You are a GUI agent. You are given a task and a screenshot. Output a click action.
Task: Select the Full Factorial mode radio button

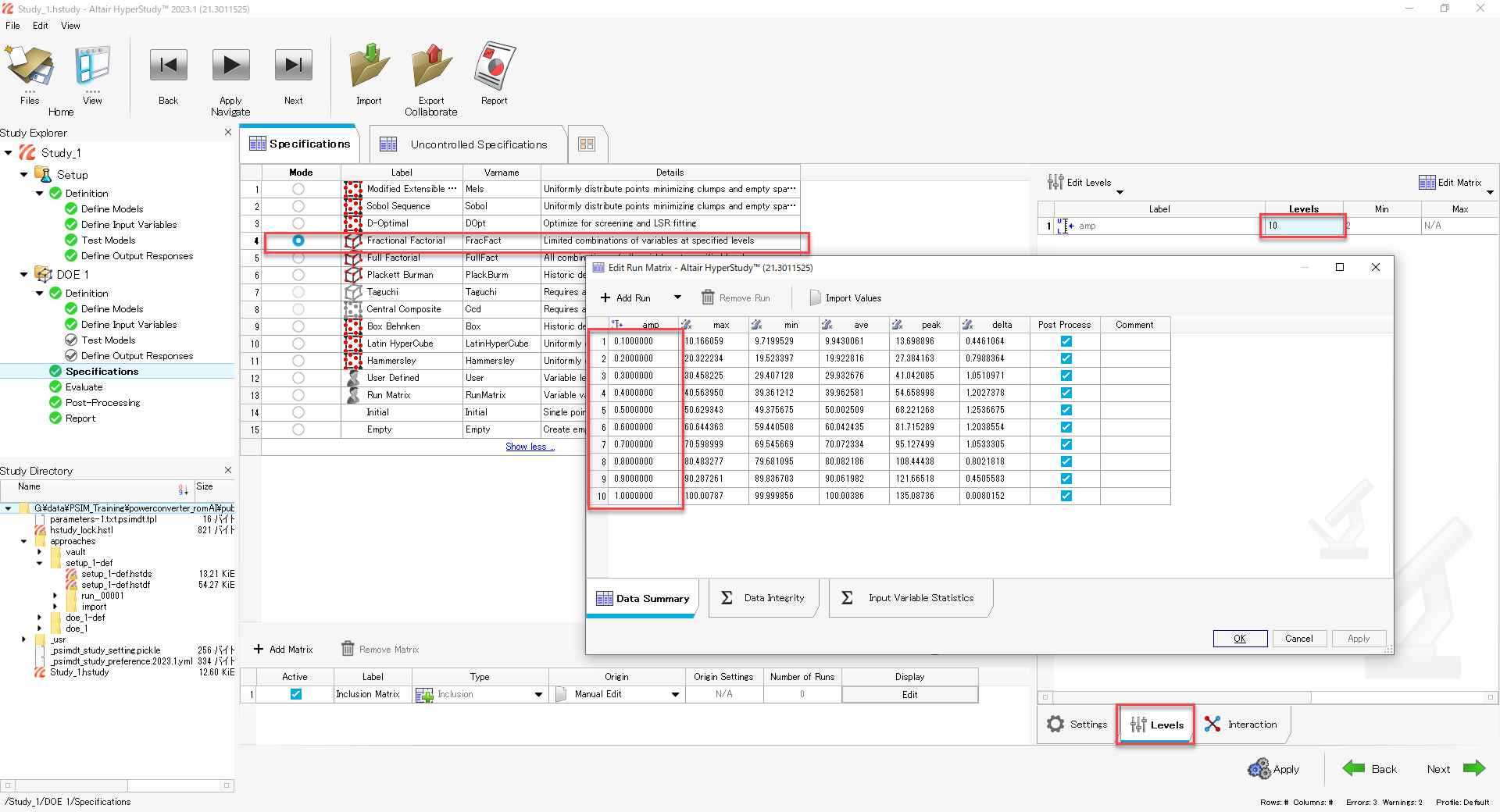tap(298, 258)
